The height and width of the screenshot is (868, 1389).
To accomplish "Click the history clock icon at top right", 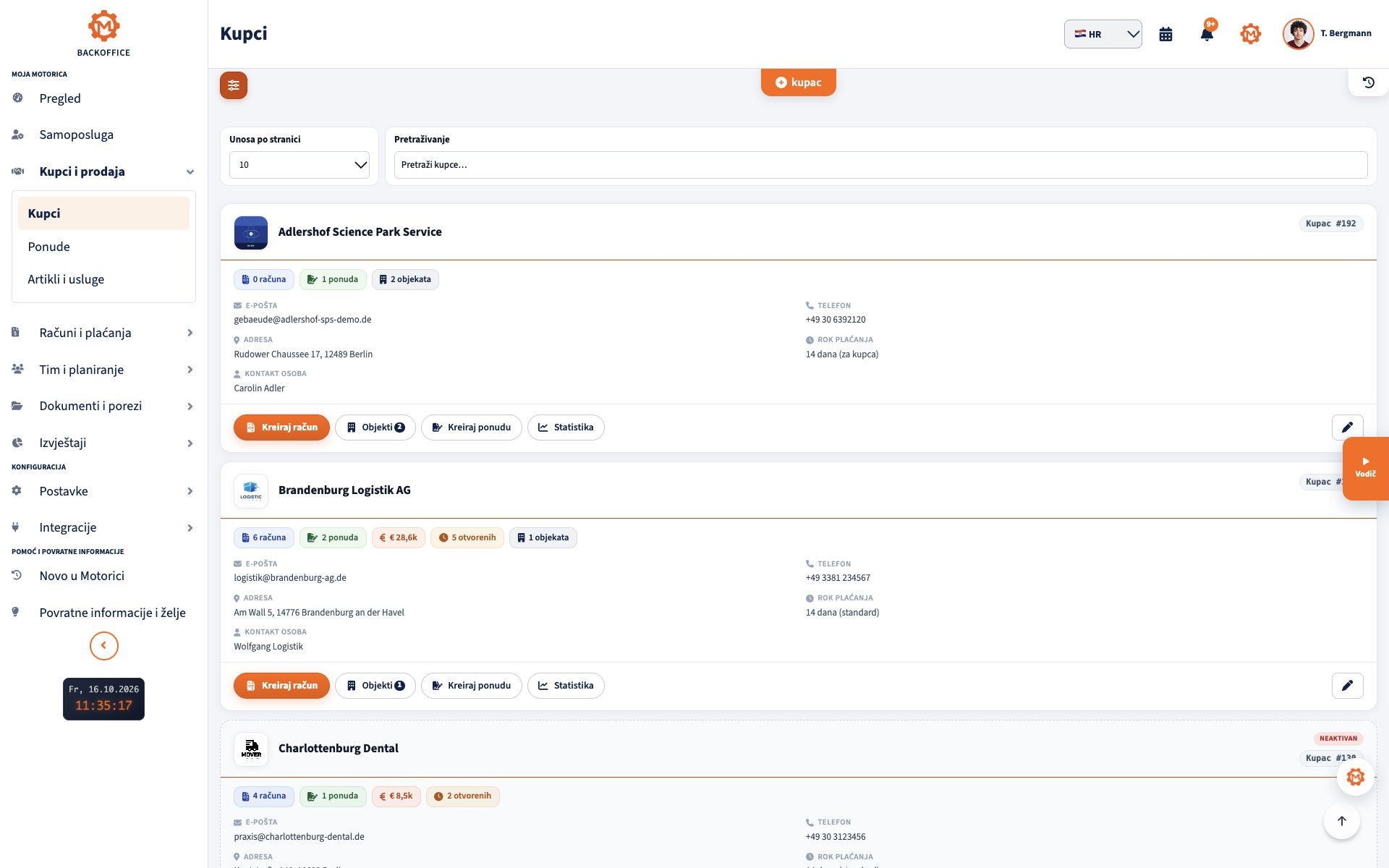I will (x=1368, y=82).
